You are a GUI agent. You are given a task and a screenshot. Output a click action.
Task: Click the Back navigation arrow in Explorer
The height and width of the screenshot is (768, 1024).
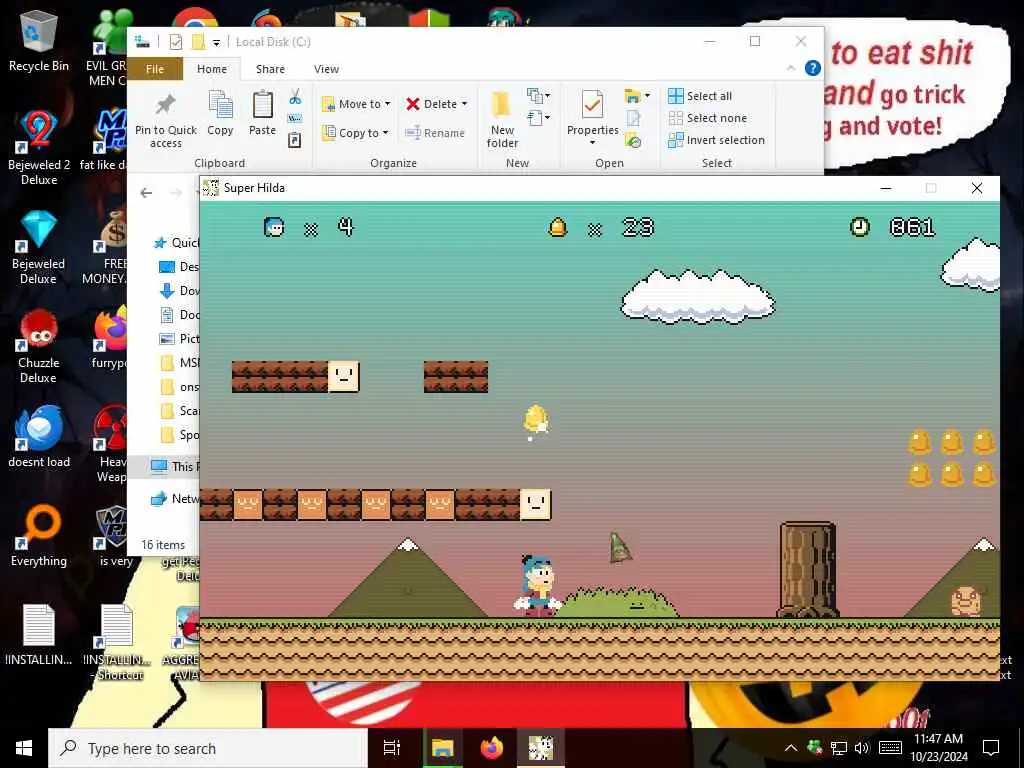[x=146, y=193]
